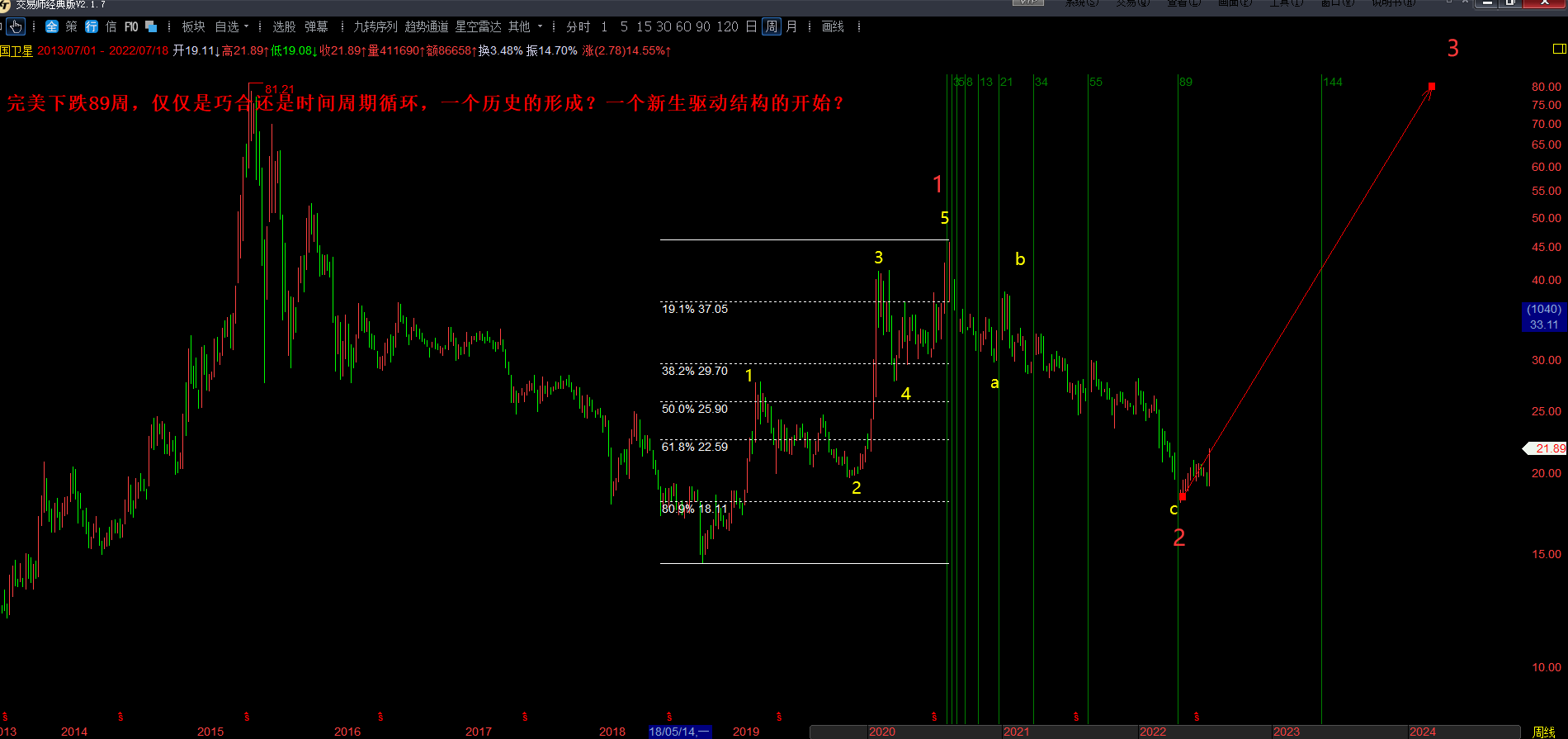Click the 19.1% 37.05 retracement label
Image resolution: width=1568 pixels, height=739 pixels.
(695, 309)
